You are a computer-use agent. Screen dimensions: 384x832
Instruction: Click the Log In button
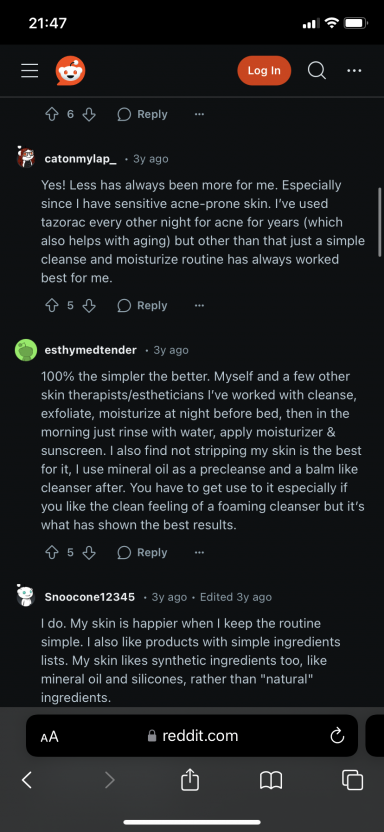pos(264,71)
